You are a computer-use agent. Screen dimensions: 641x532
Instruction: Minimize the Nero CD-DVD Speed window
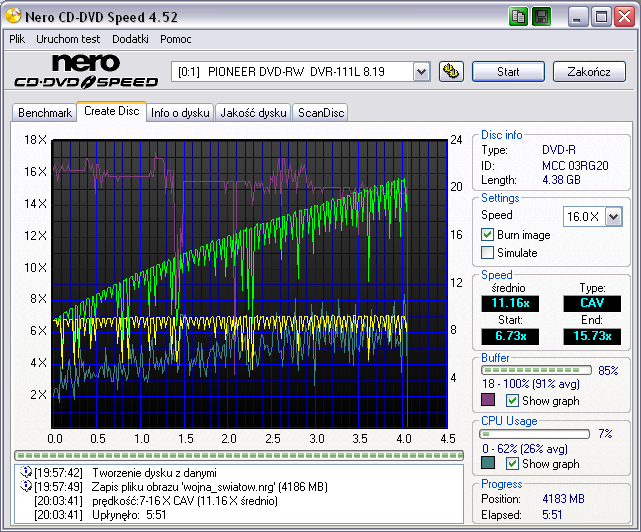click(x=577, y=17)
